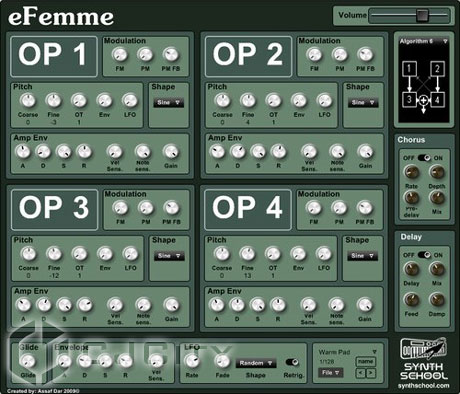Screen dimensions: 460x394
Task: Go to previous preset arrow
Action: click(x=361, y=373)
